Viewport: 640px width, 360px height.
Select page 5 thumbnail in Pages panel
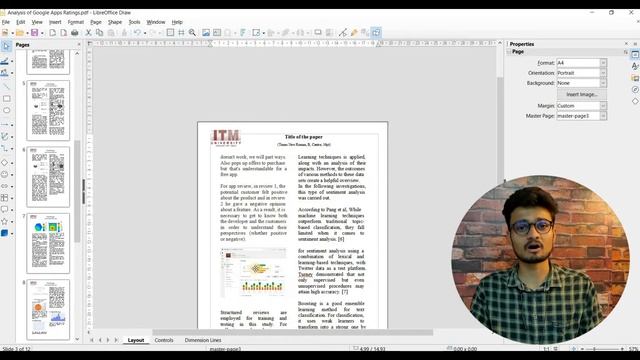click(x=48, y=110)
